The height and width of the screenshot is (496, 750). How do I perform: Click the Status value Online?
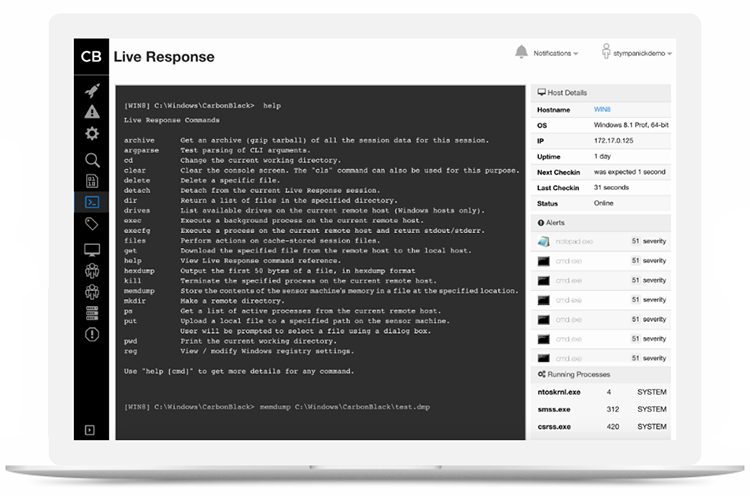[604, 203]
